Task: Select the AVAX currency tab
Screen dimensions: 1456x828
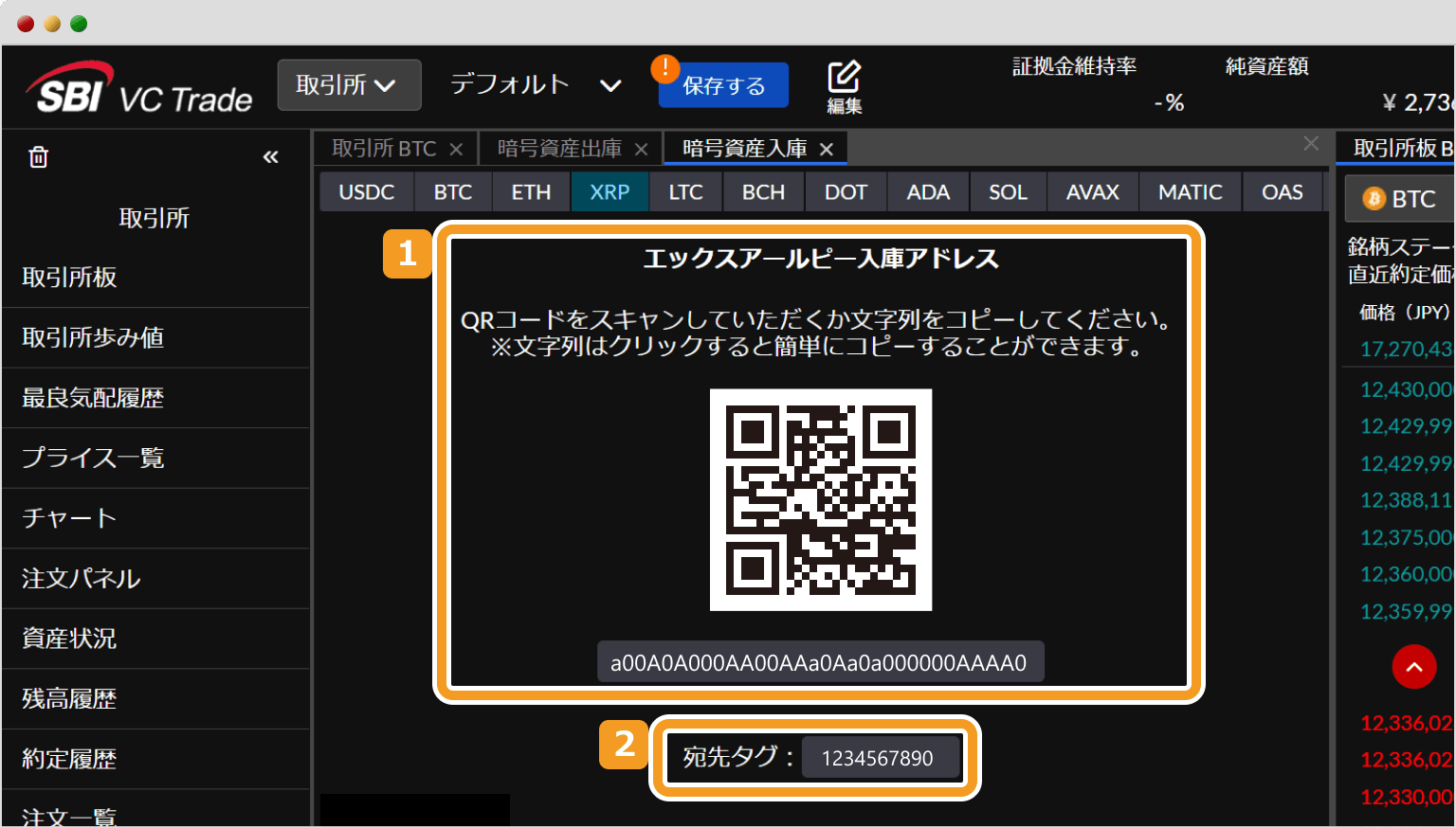Action: coord(1092,192)
